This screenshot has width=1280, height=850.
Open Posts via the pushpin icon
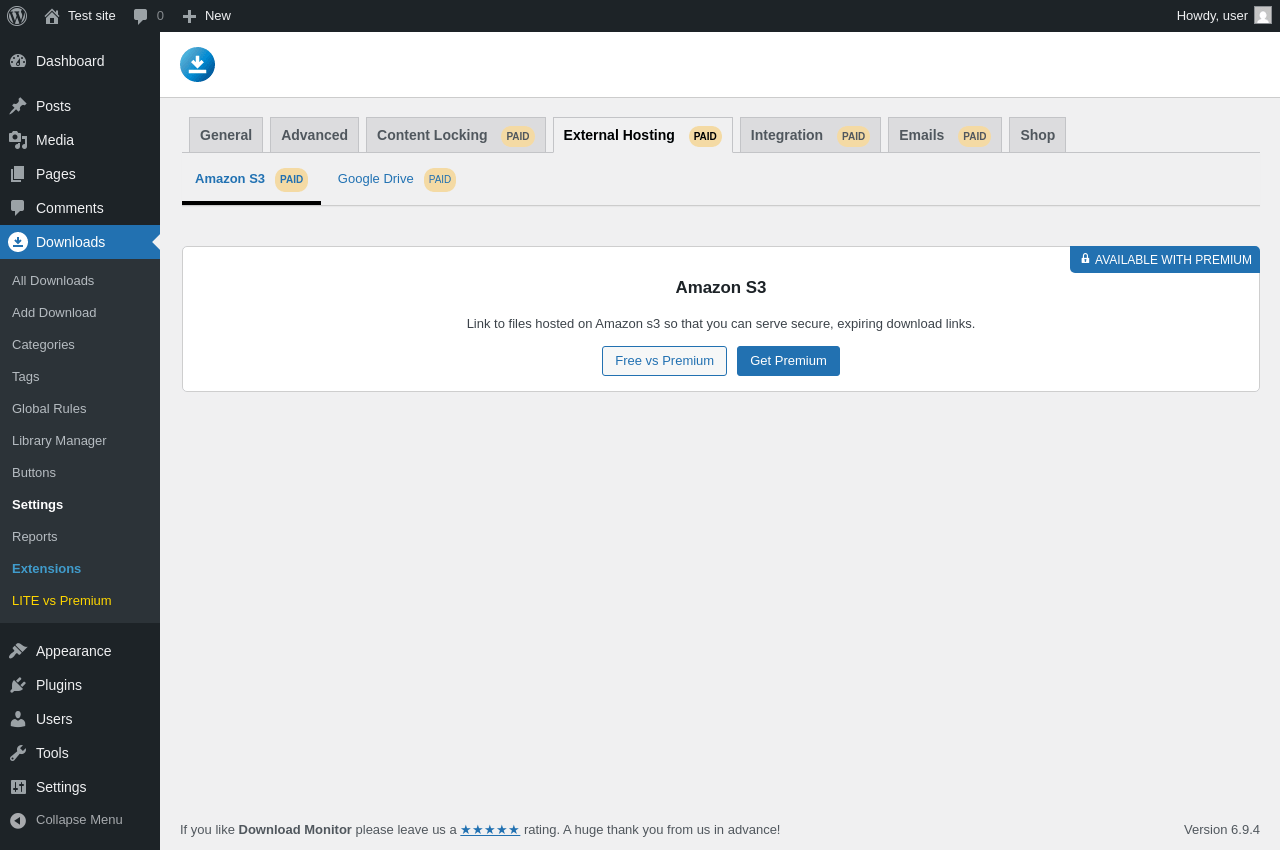pos(18,106)
